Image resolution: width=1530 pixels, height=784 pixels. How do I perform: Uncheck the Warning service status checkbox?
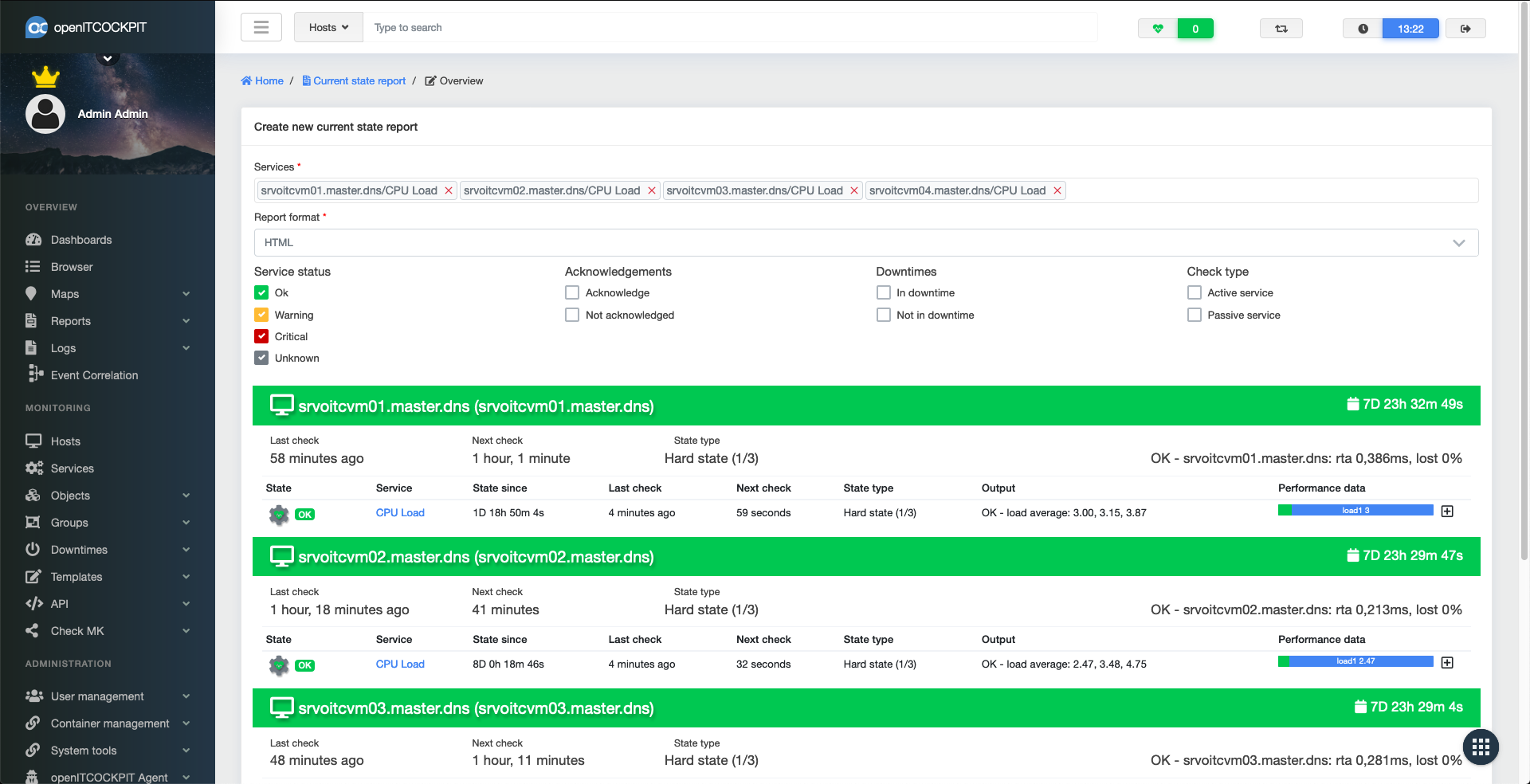click(261, 315)
